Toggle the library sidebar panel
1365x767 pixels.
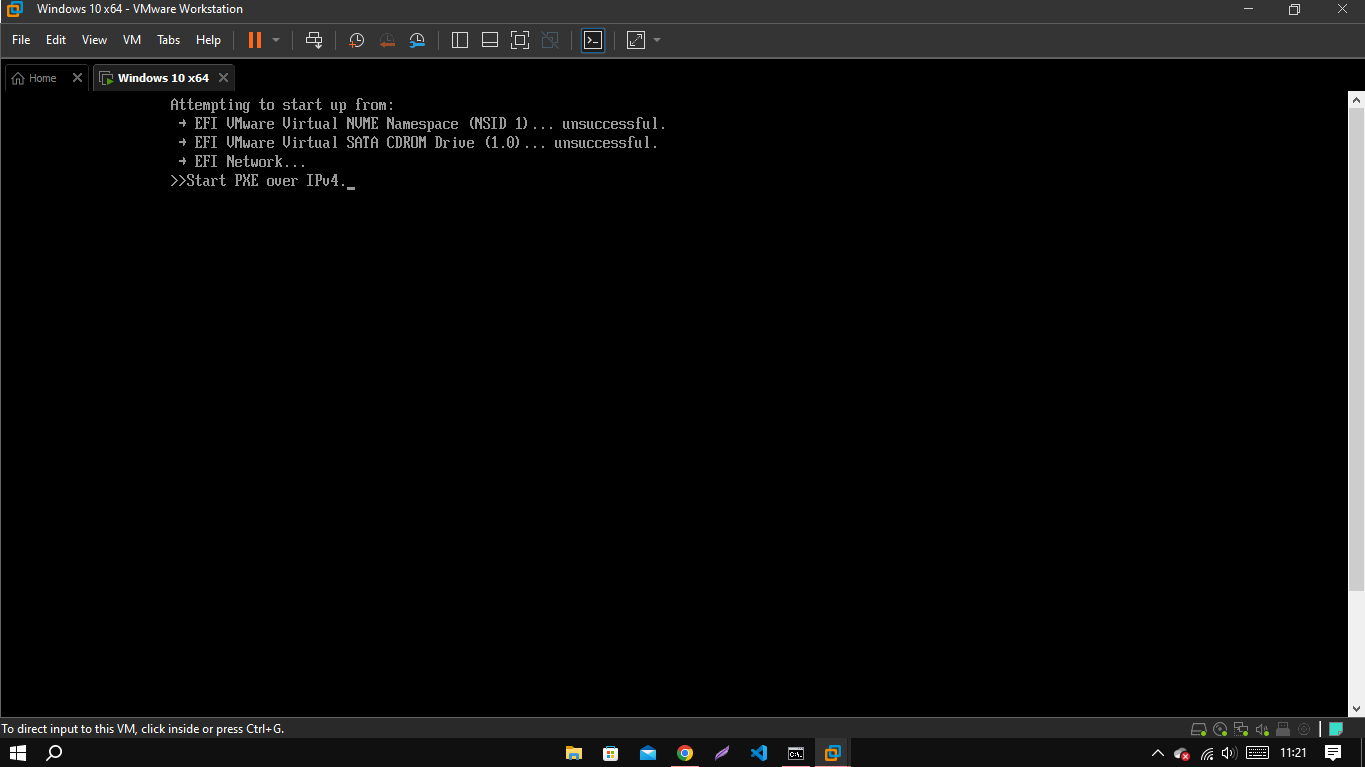click(460, 40)
